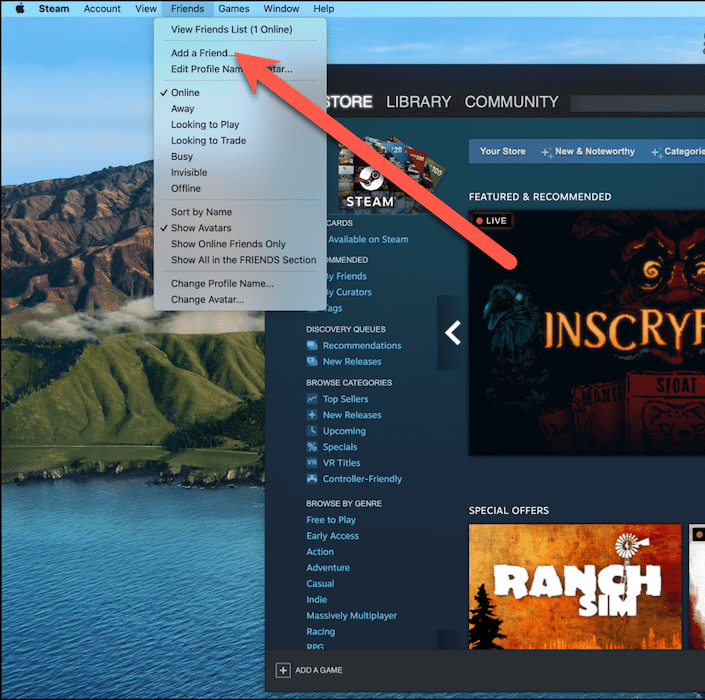
Task: Open the Steam menu in menu bar
Action: 54,9
